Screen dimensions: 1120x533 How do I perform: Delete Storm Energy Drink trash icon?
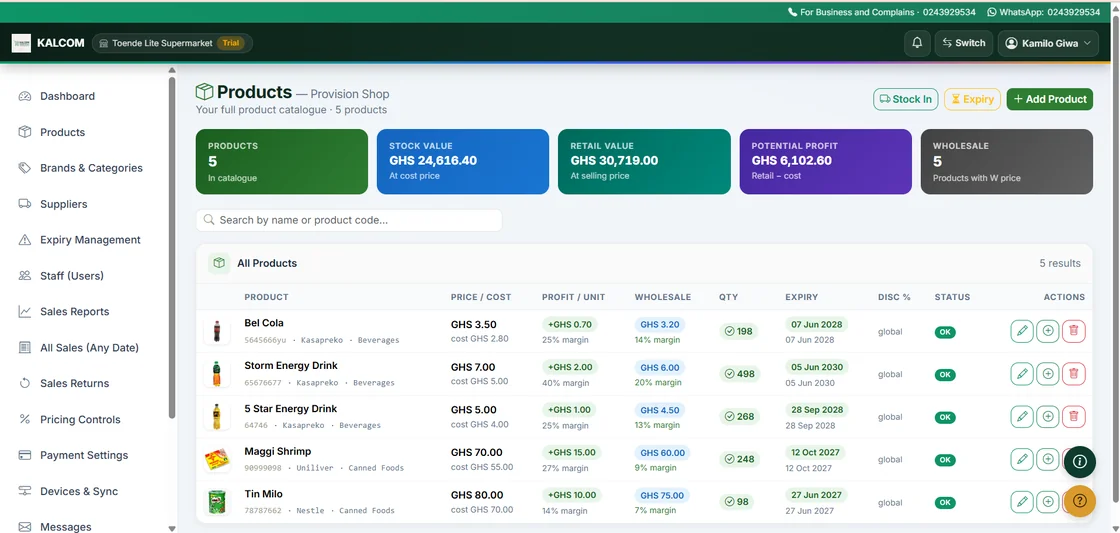[x=1074, y=374]
